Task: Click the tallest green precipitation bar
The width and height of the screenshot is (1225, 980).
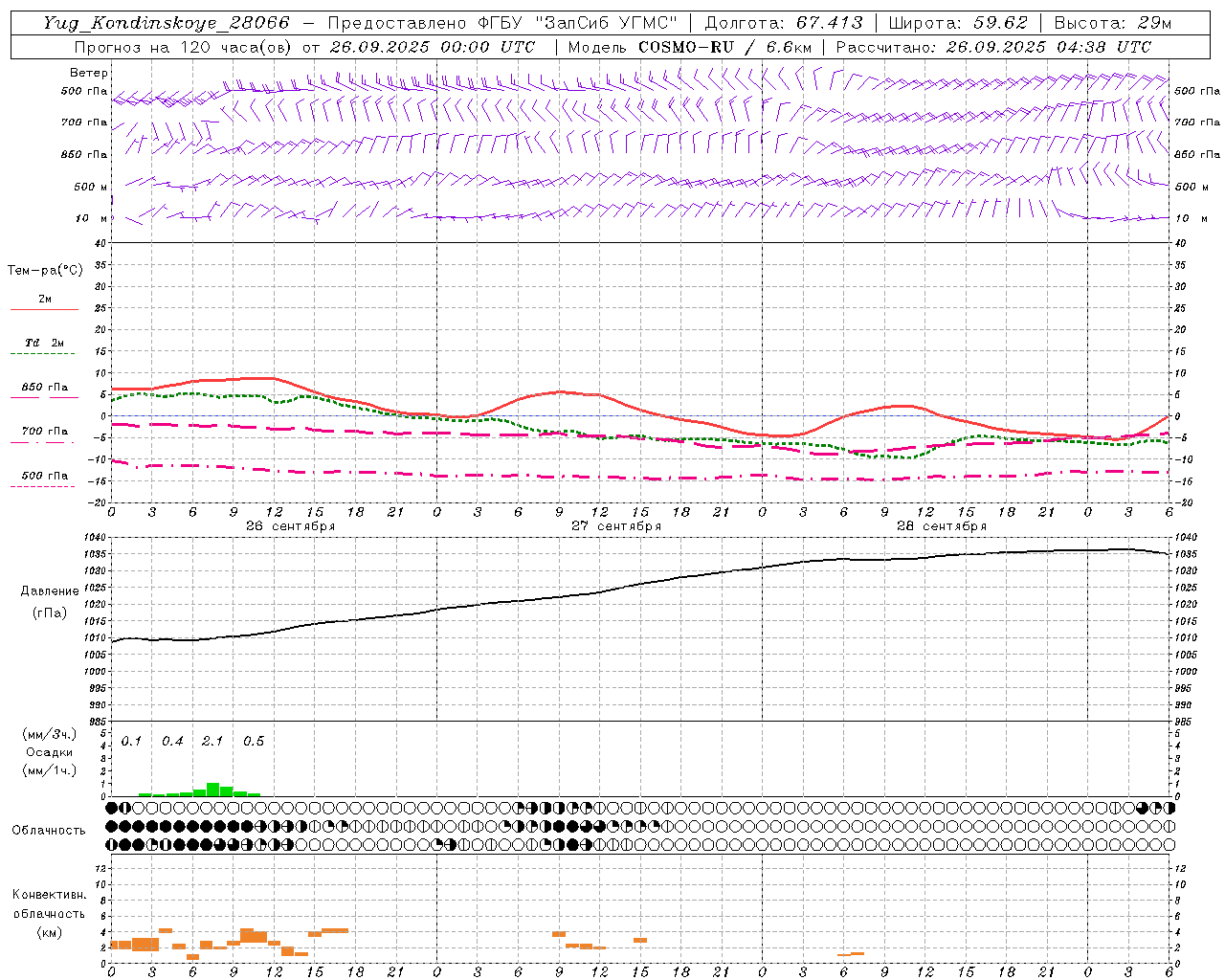Action: coord(213,790)
